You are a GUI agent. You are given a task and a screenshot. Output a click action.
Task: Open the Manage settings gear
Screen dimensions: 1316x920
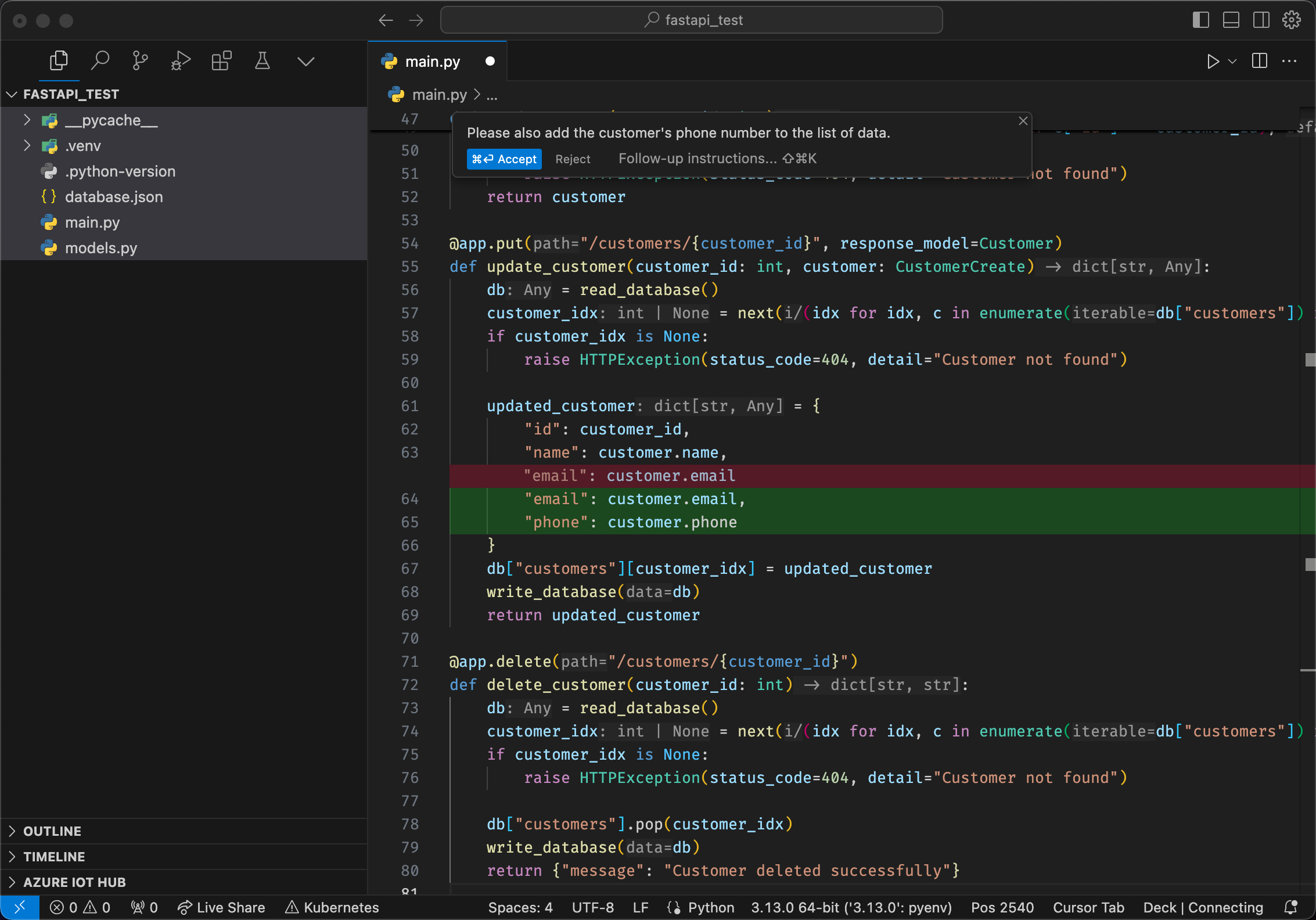[1292, 19]
